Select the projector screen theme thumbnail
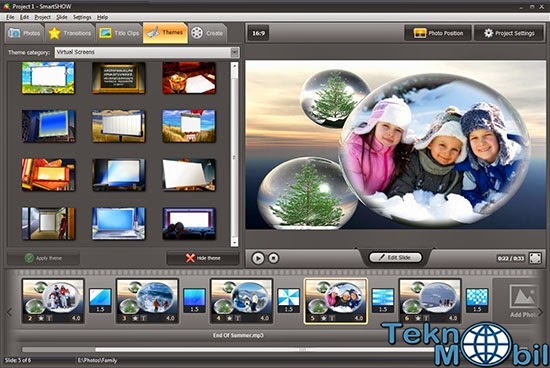Screen dimensions: 550x368 point(119,175)
